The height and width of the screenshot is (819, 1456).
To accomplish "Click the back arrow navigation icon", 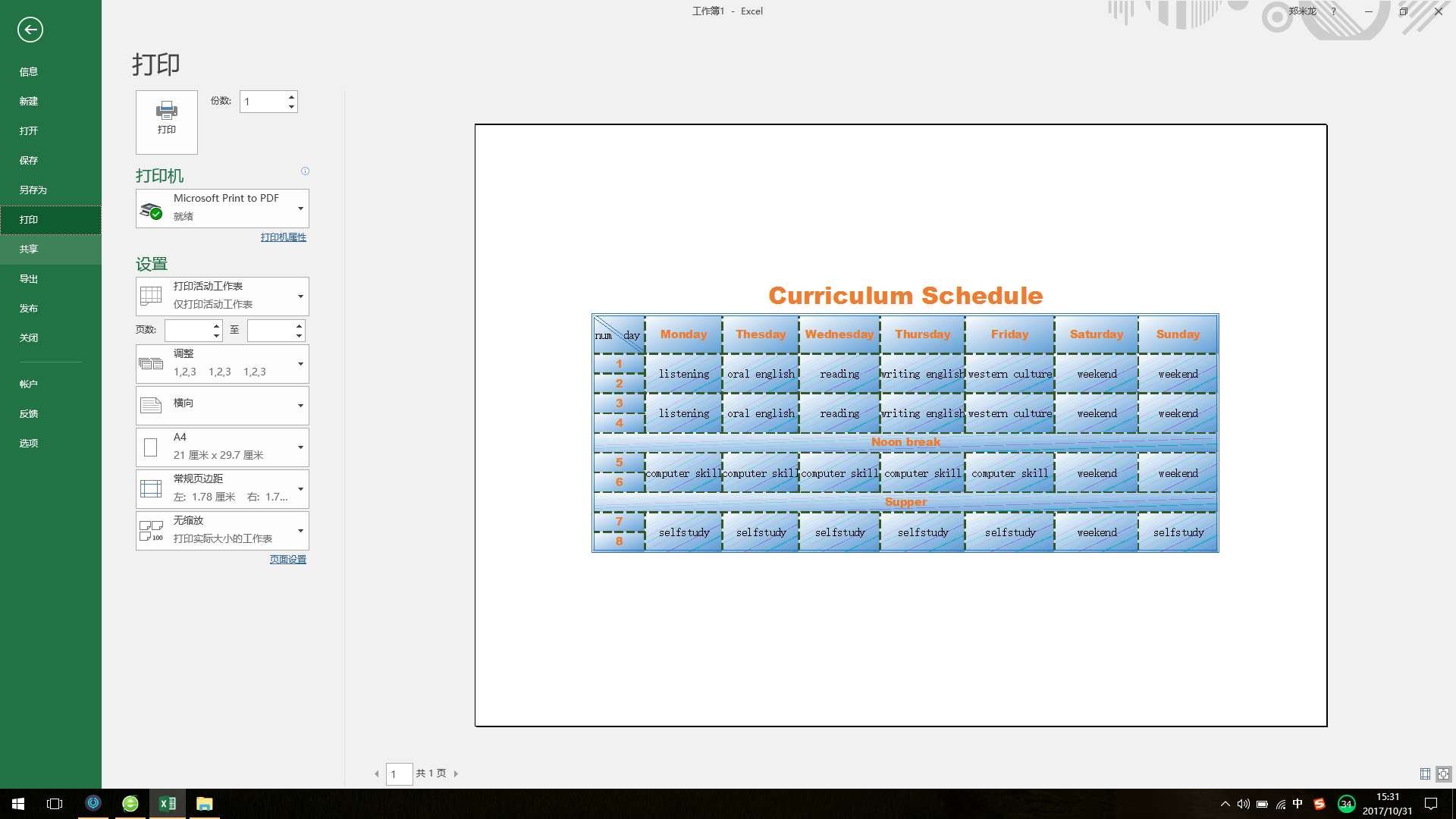I will click(x=30, y=29).
